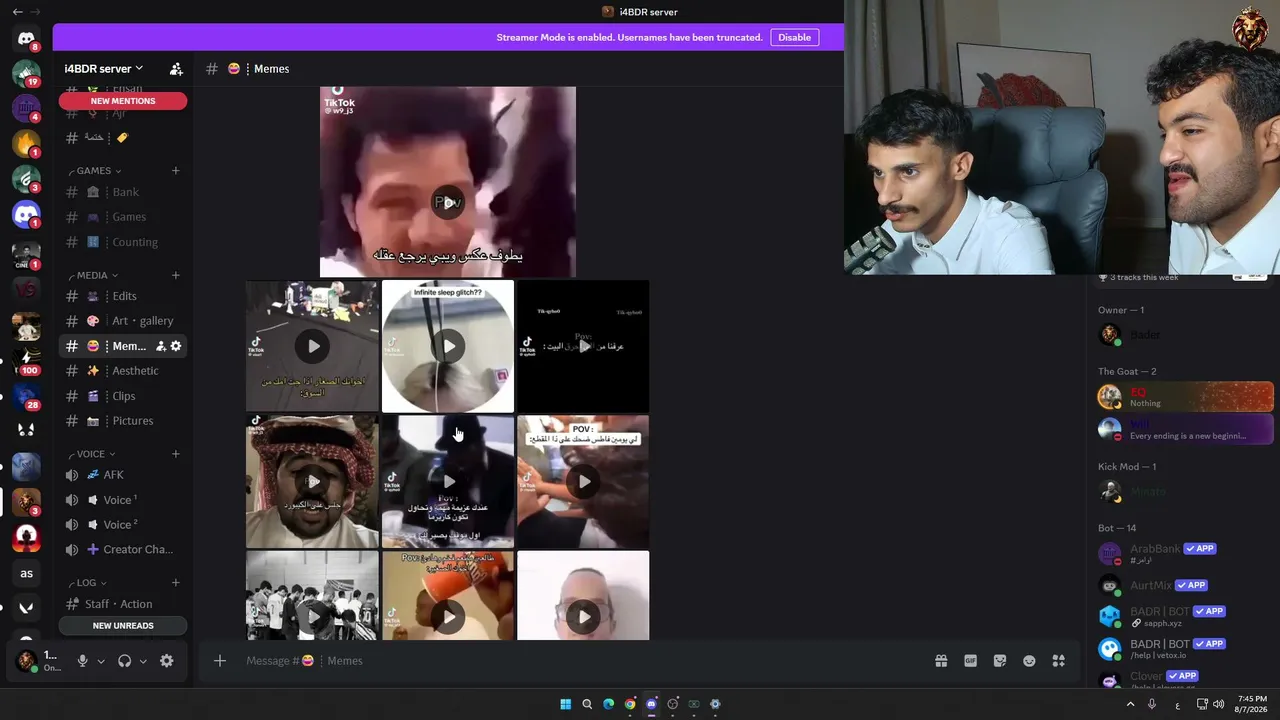The width and height of the screenshot is (1280, 720).
Task: Open microphone input options arrow
Action: [x=101, y=661]
